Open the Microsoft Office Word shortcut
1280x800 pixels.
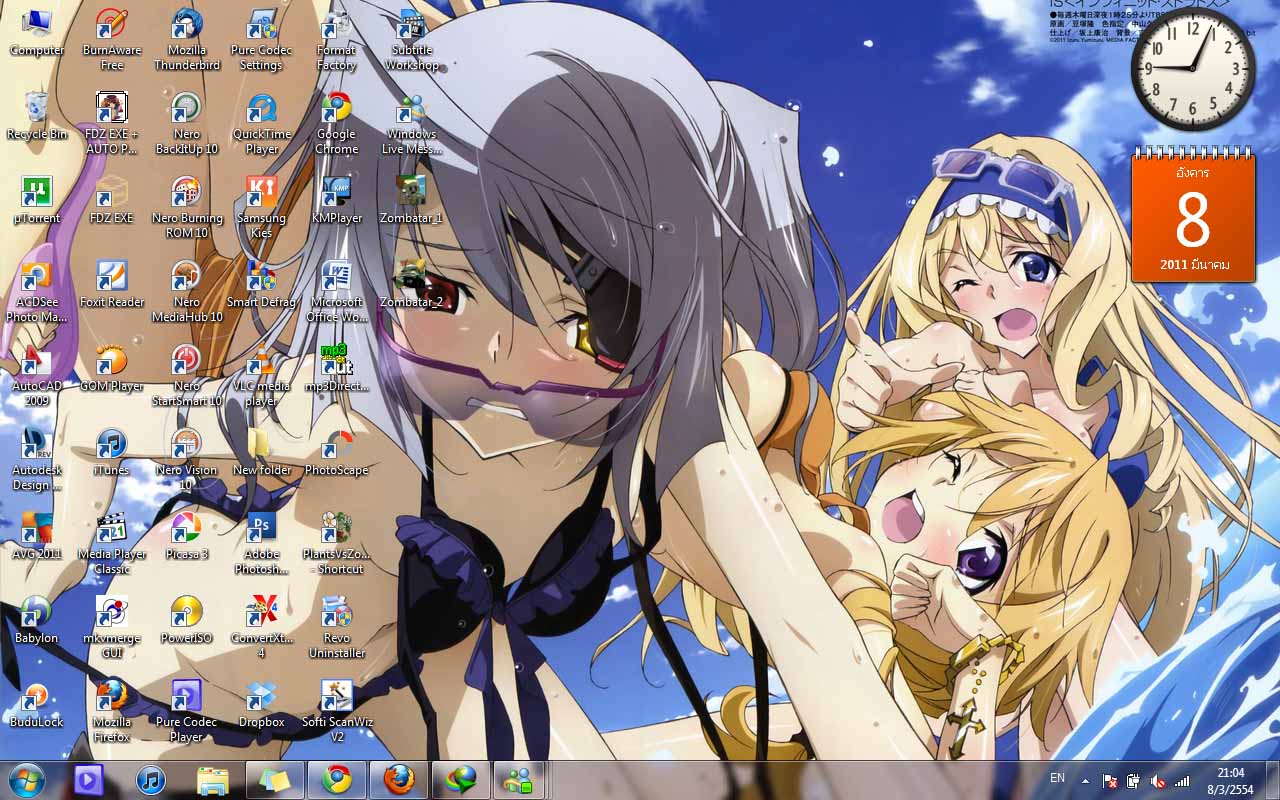click(337, 292)
